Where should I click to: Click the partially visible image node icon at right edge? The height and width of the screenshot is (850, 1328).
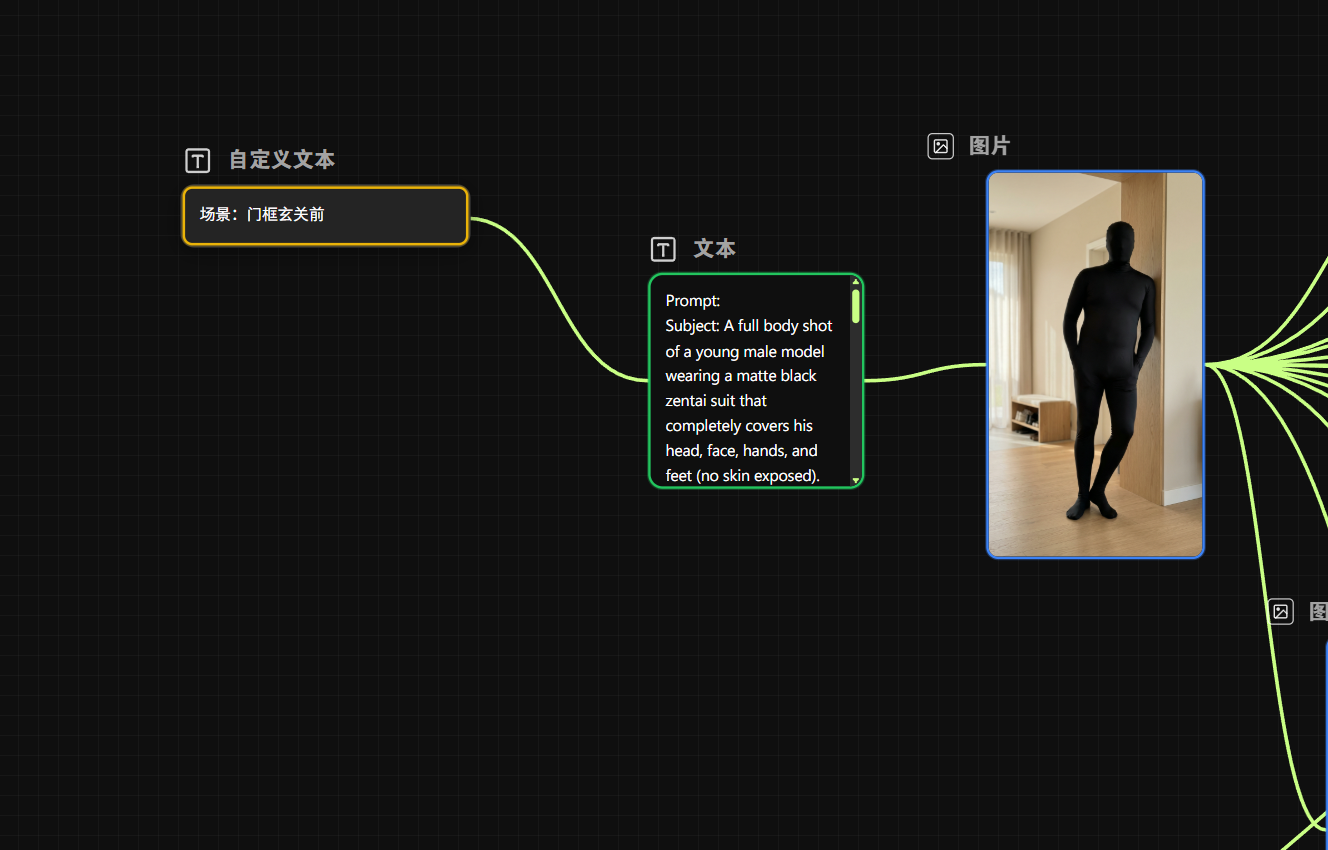pos(1280,611)
